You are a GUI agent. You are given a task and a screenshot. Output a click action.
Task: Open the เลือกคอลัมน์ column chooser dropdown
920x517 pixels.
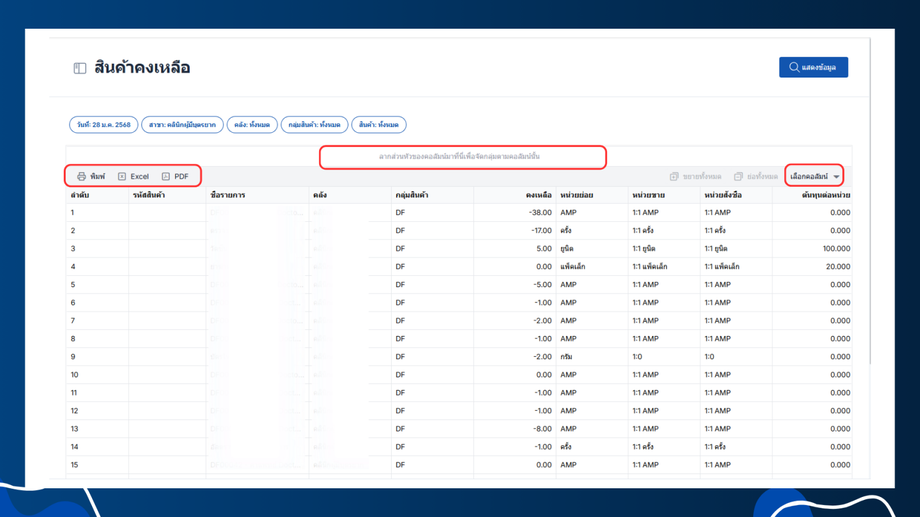[809, 177]
